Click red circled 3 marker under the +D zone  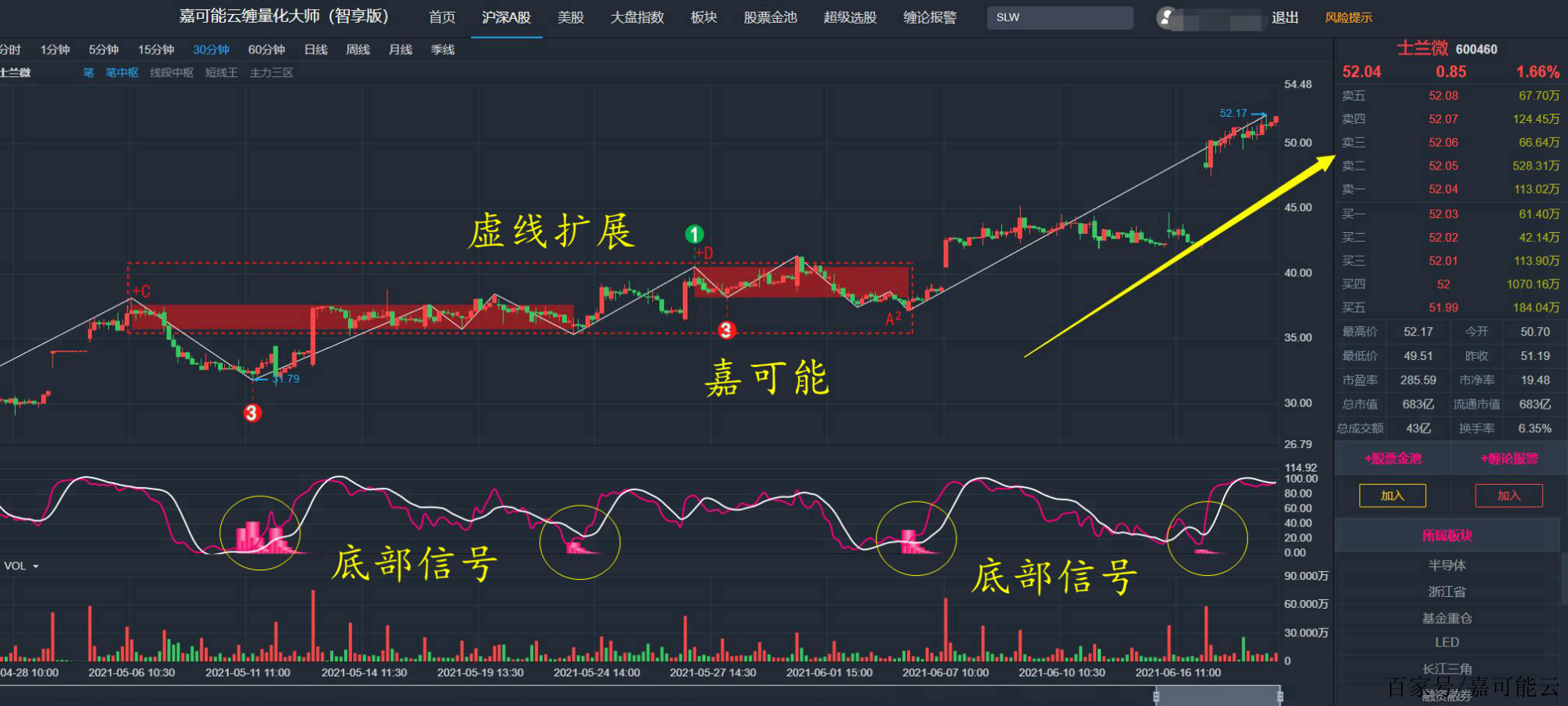click(x=726, y=330)
